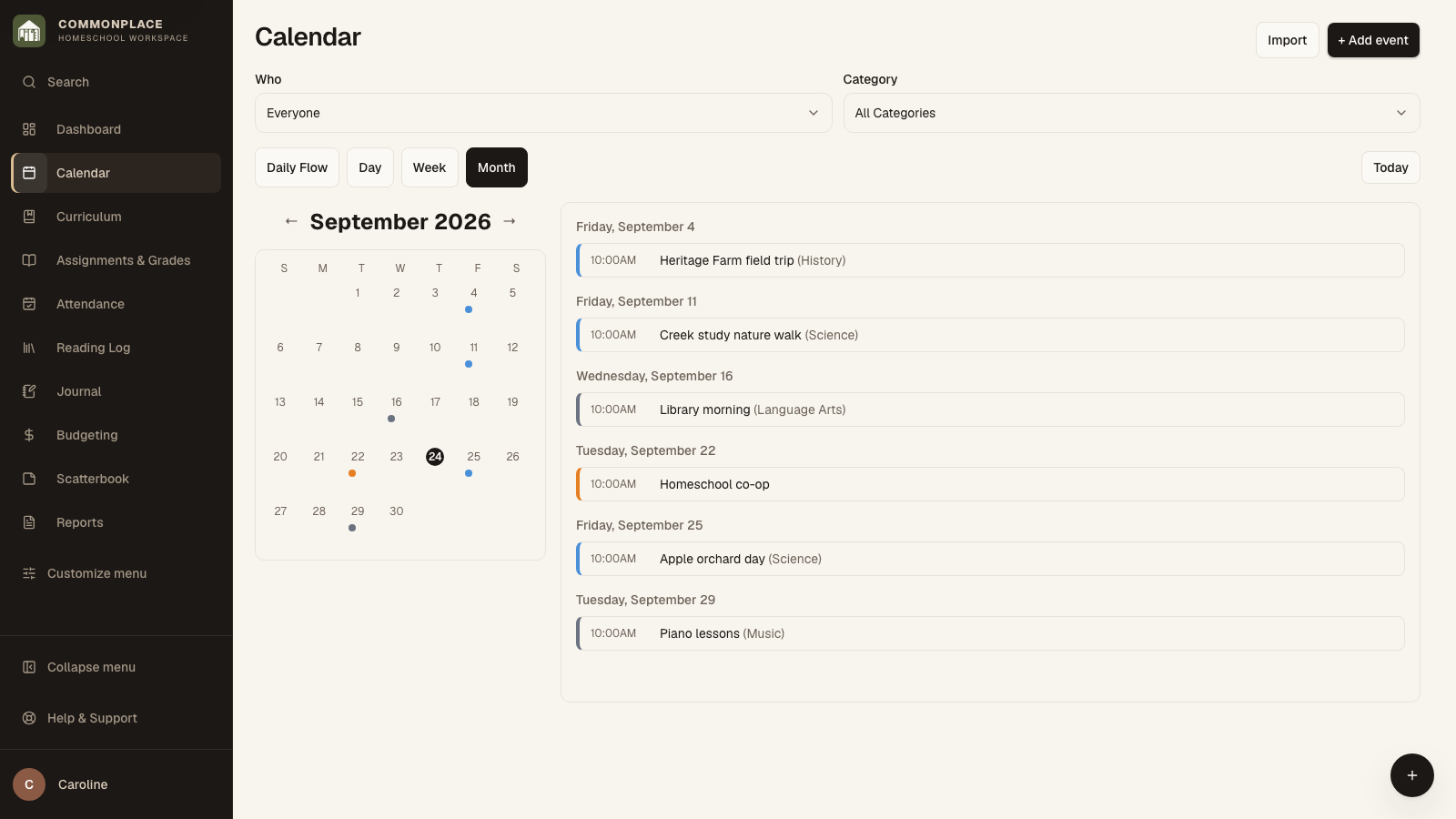The image size is (1456, 819).
Task: Click the Reading Log library icon
Action: click(29, 348)
